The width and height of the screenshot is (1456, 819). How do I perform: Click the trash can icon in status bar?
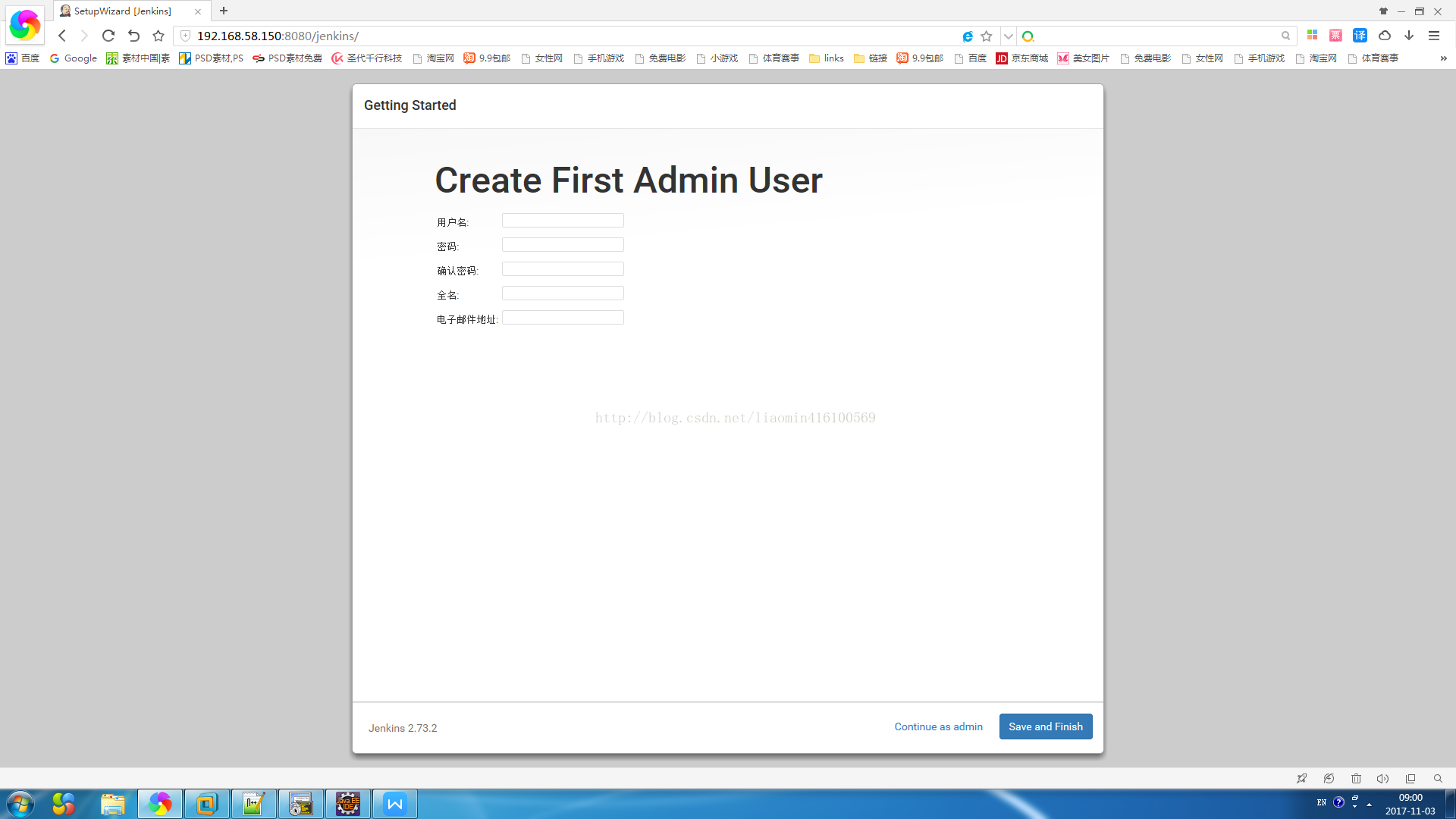[1356, 779]
